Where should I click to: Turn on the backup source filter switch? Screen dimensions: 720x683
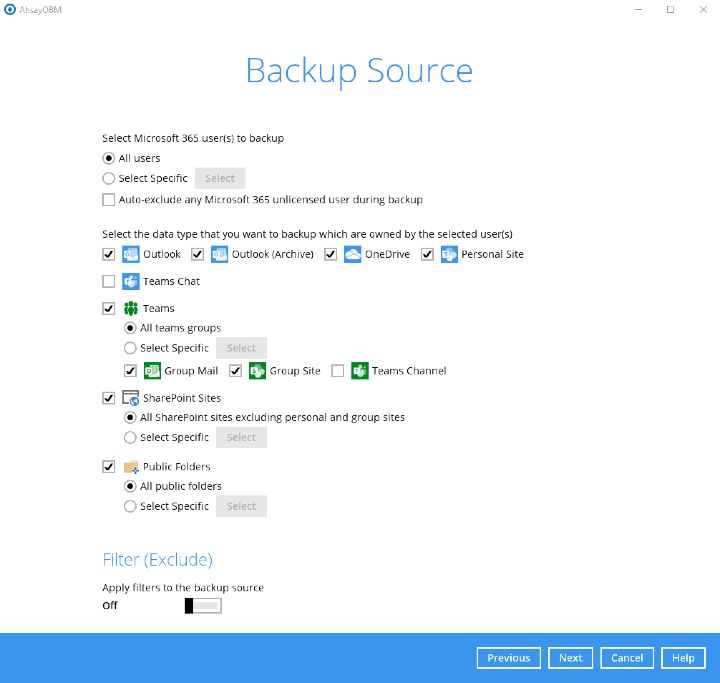[203, 606]
